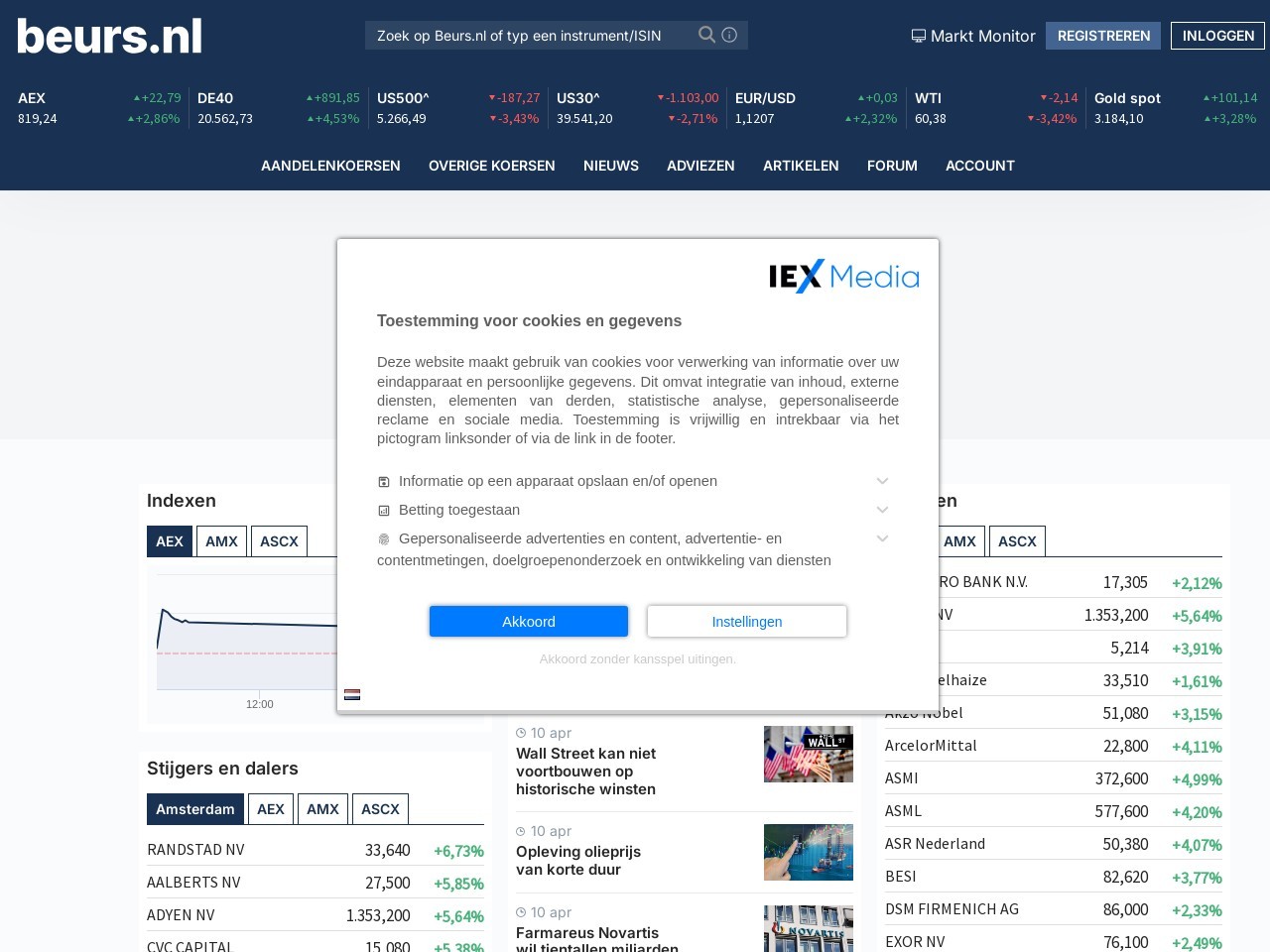Select AMX tab under Stijgers en dalers

(x=322, y=809)
